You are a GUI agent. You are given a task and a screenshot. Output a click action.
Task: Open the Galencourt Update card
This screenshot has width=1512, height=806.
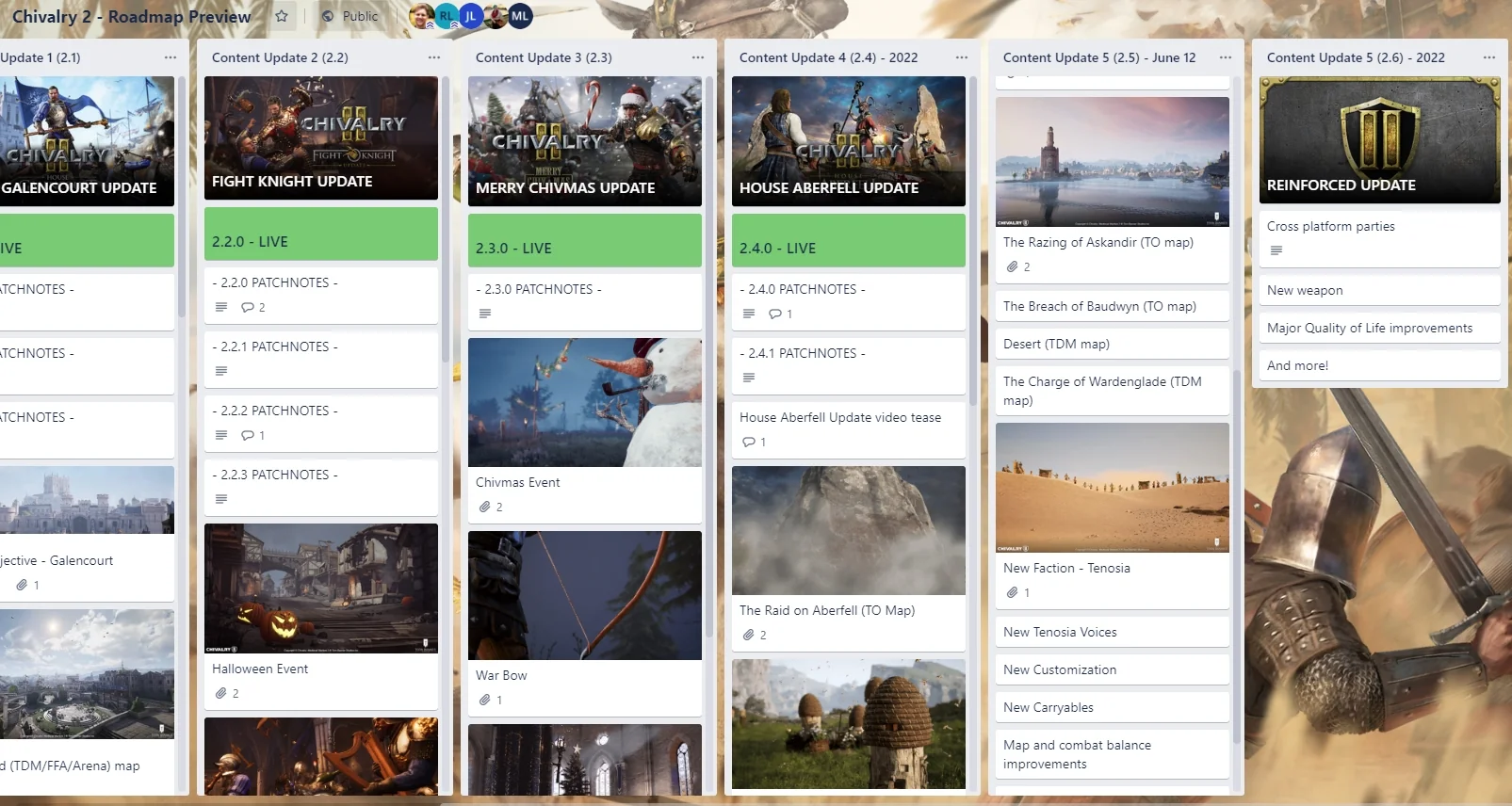[x=87, y=141]
